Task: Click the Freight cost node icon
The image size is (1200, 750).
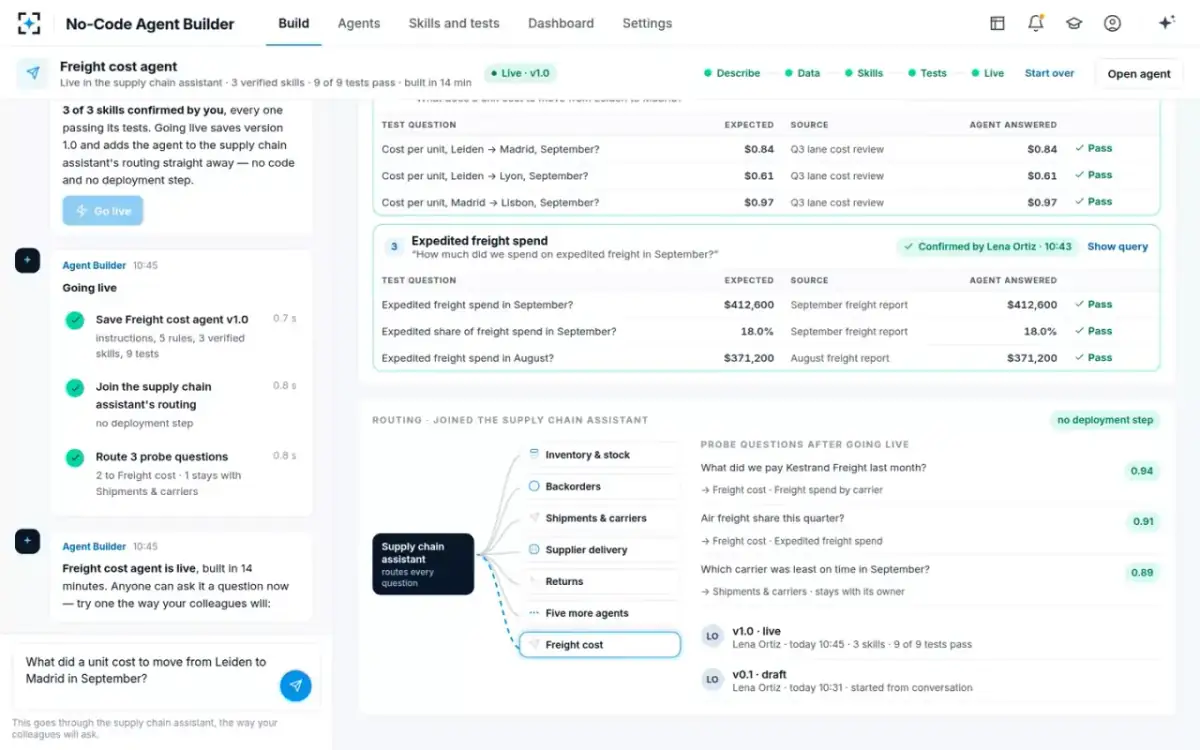Action: 535,645
